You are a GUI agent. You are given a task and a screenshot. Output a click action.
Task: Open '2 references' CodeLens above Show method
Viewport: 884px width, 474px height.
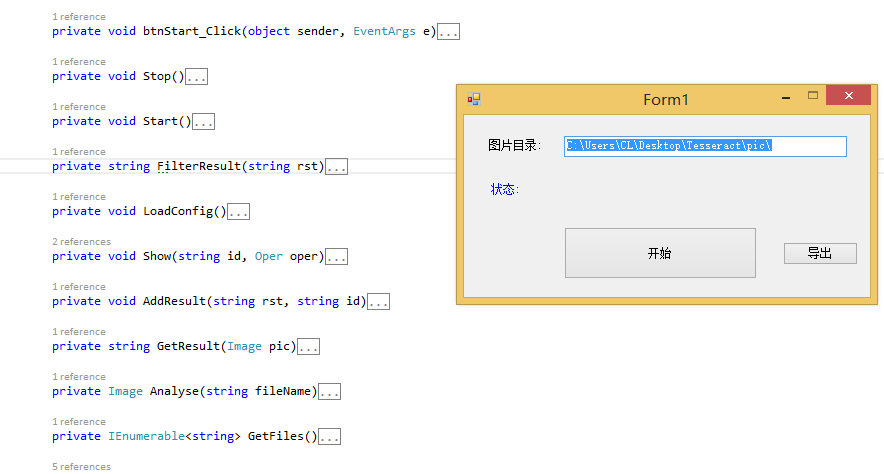(x=82, y=242)
